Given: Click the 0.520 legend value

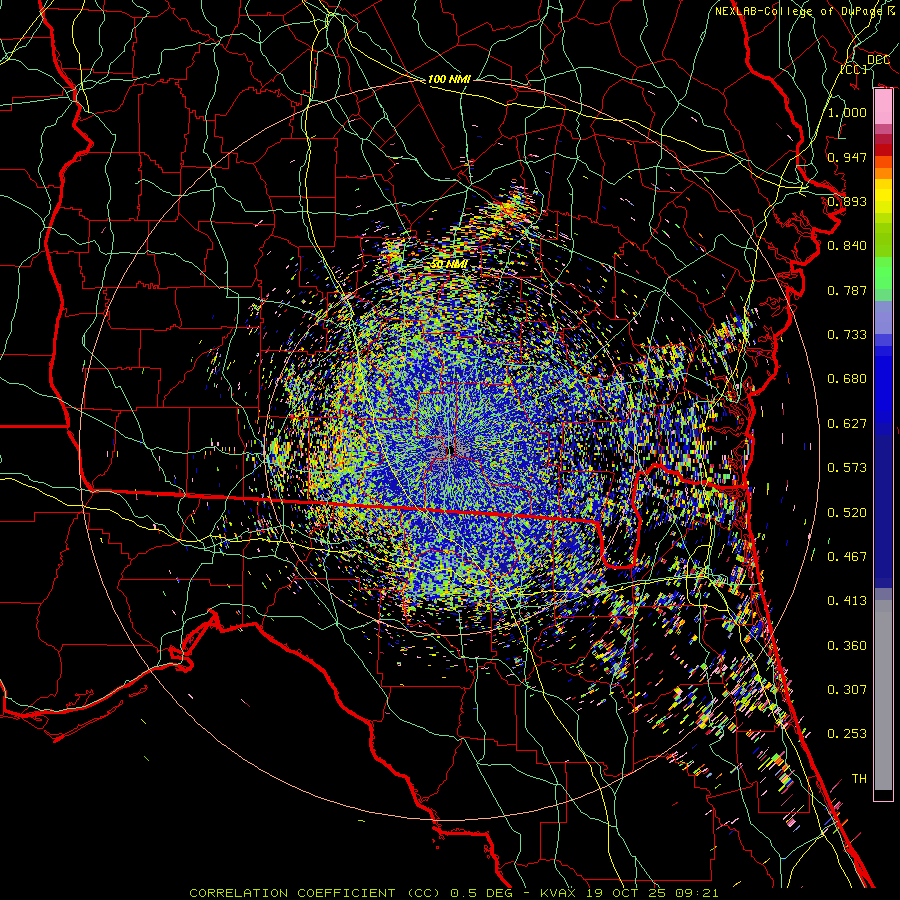Looking at the screenshot, I should [x=847, y=513].
